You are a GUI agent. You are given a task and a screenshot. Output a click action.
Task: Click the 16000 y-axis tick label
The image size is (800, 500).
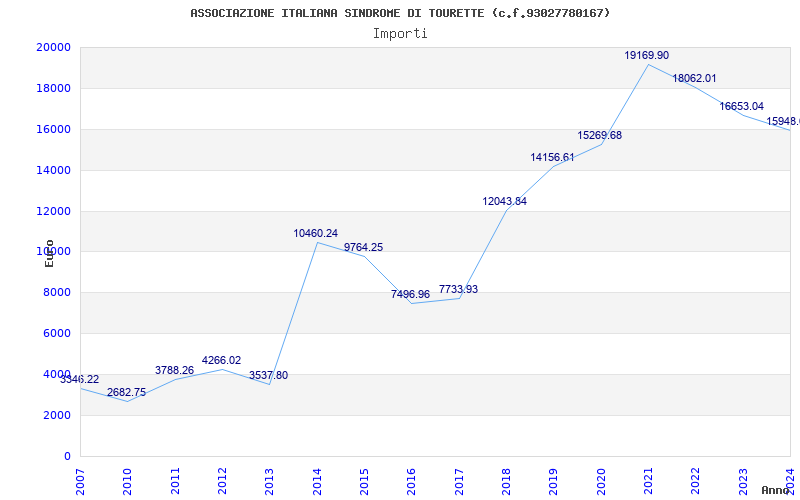pyautogui.click(x=53, y=129)
